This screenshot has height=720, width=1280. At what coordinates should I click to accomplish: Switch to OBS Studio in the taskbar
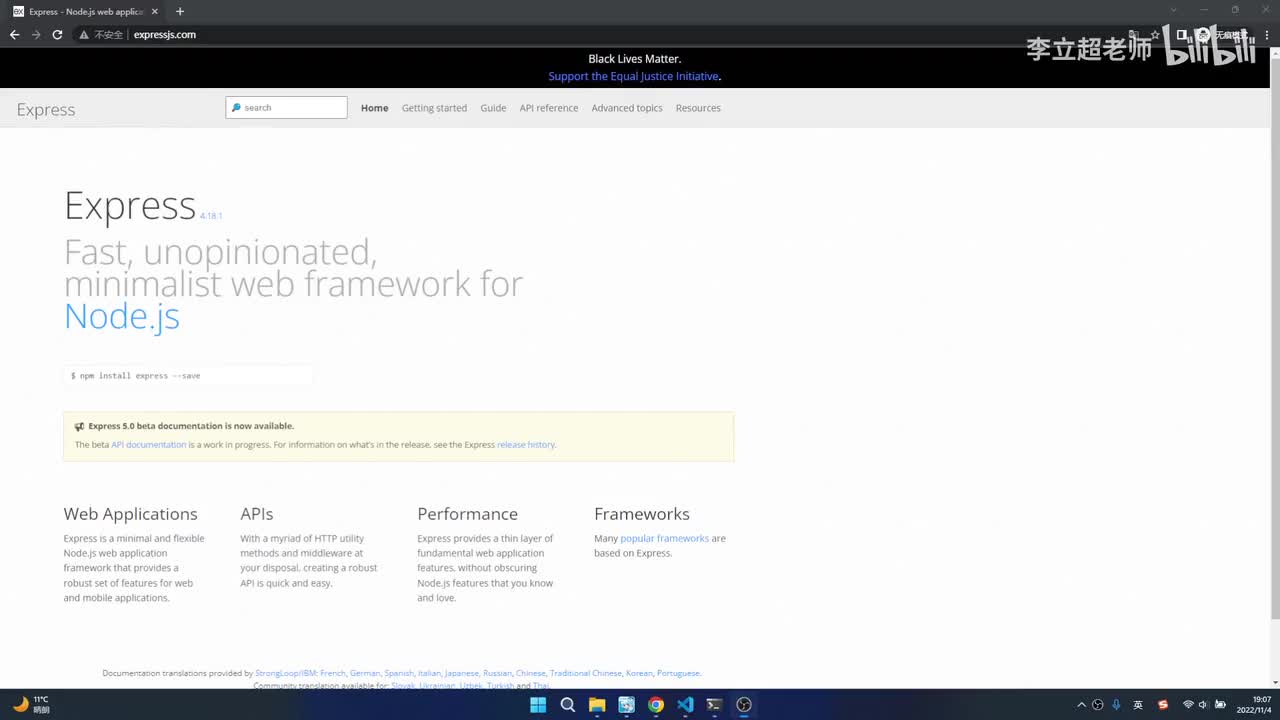[744, 705]
